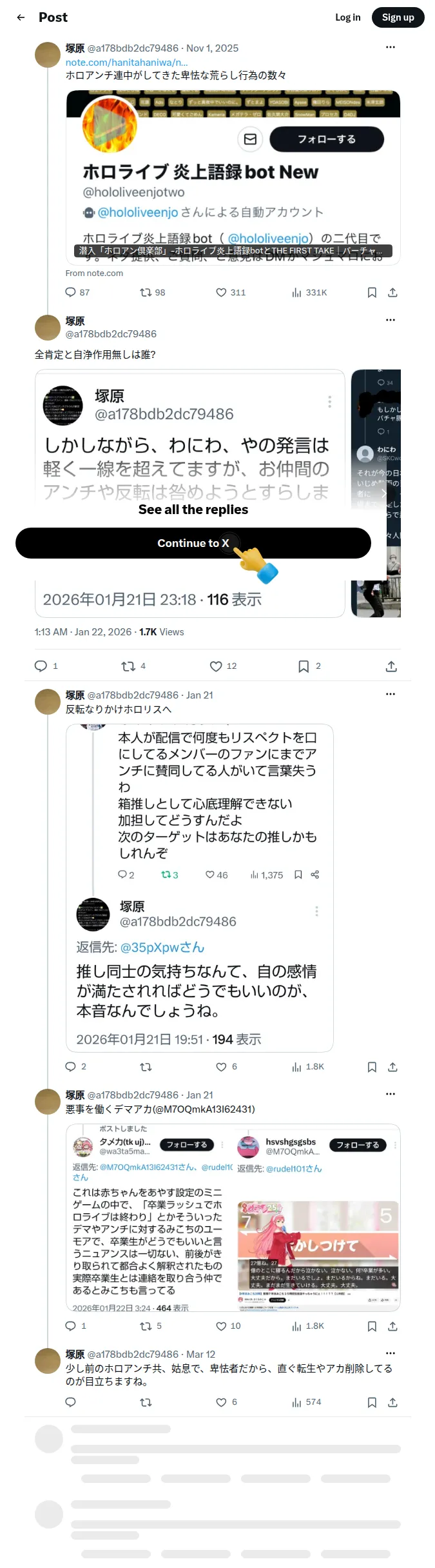The height and width of the screenshot is (1568, 435).
Task: Click the back arrow beside Post
Action: coord(21,17)
